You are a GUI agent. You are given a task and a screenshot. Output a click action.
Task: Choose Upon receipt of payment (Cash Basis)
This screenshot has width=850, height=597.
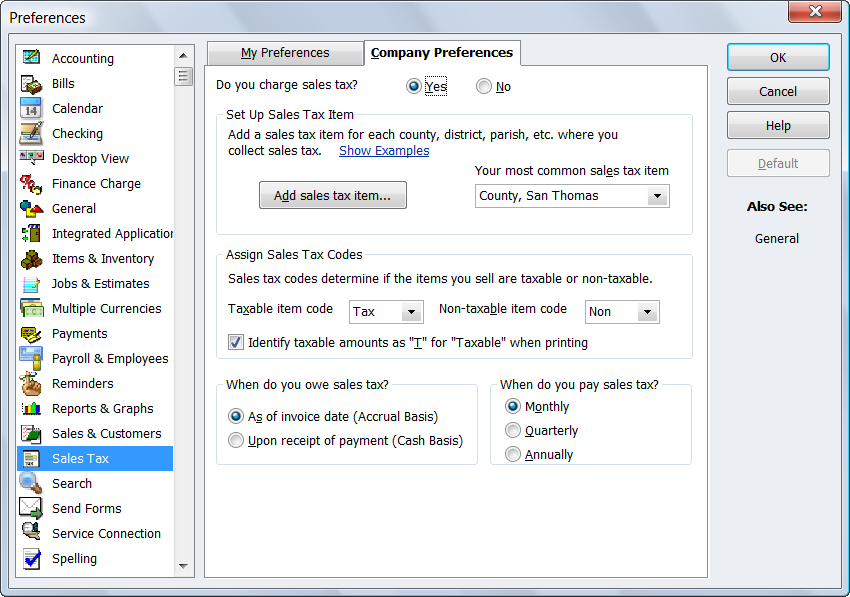(x=236, y=440)
